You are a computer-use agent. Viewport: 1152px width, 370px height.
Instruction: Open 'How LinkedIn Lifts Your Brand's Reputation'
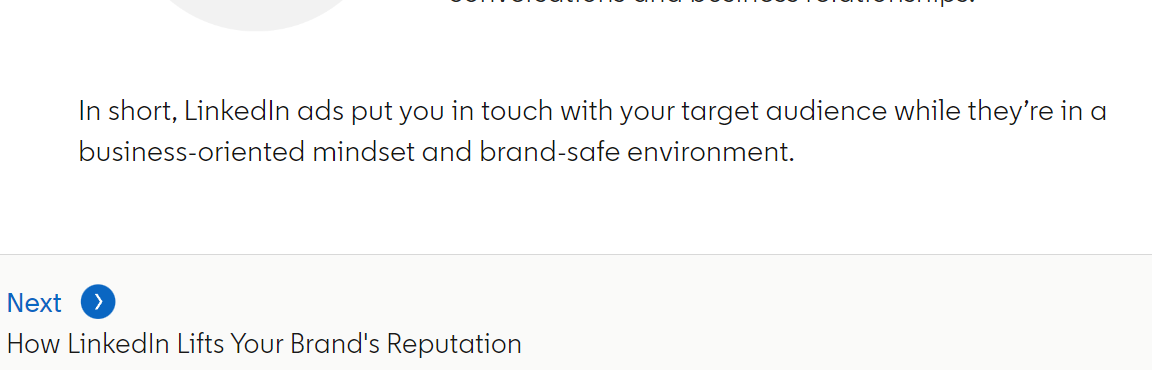pyautogui.click(x=264, y=344)
